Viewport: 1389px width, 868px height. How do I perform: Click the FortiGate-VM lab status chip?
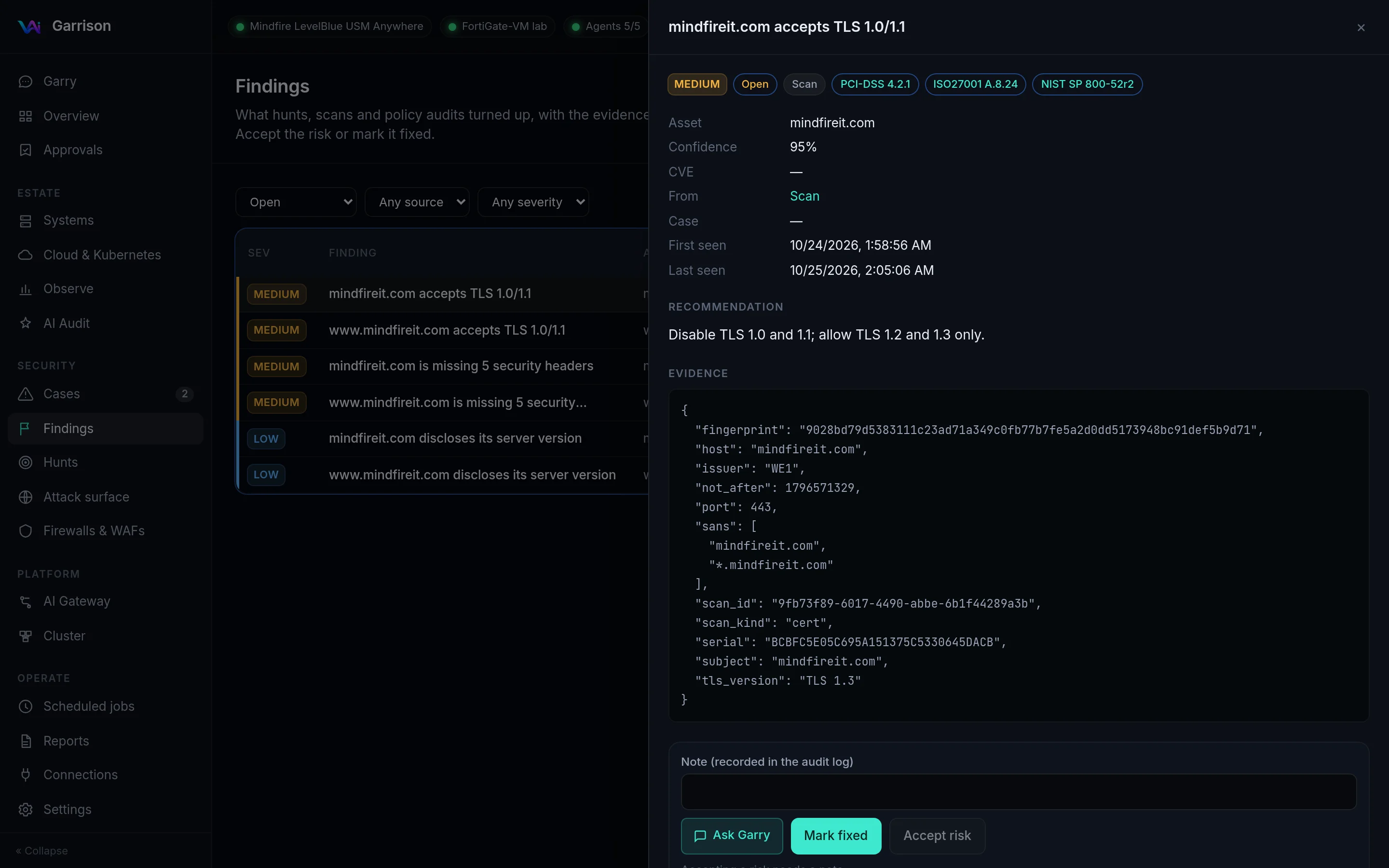[x=498, y=27]
